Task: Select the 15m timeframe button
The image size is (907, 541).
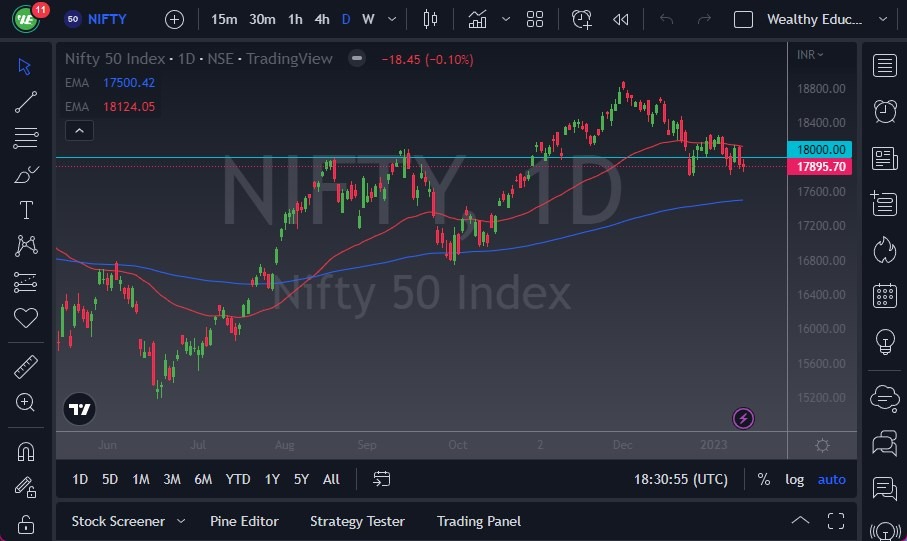Action: [224, 19]
